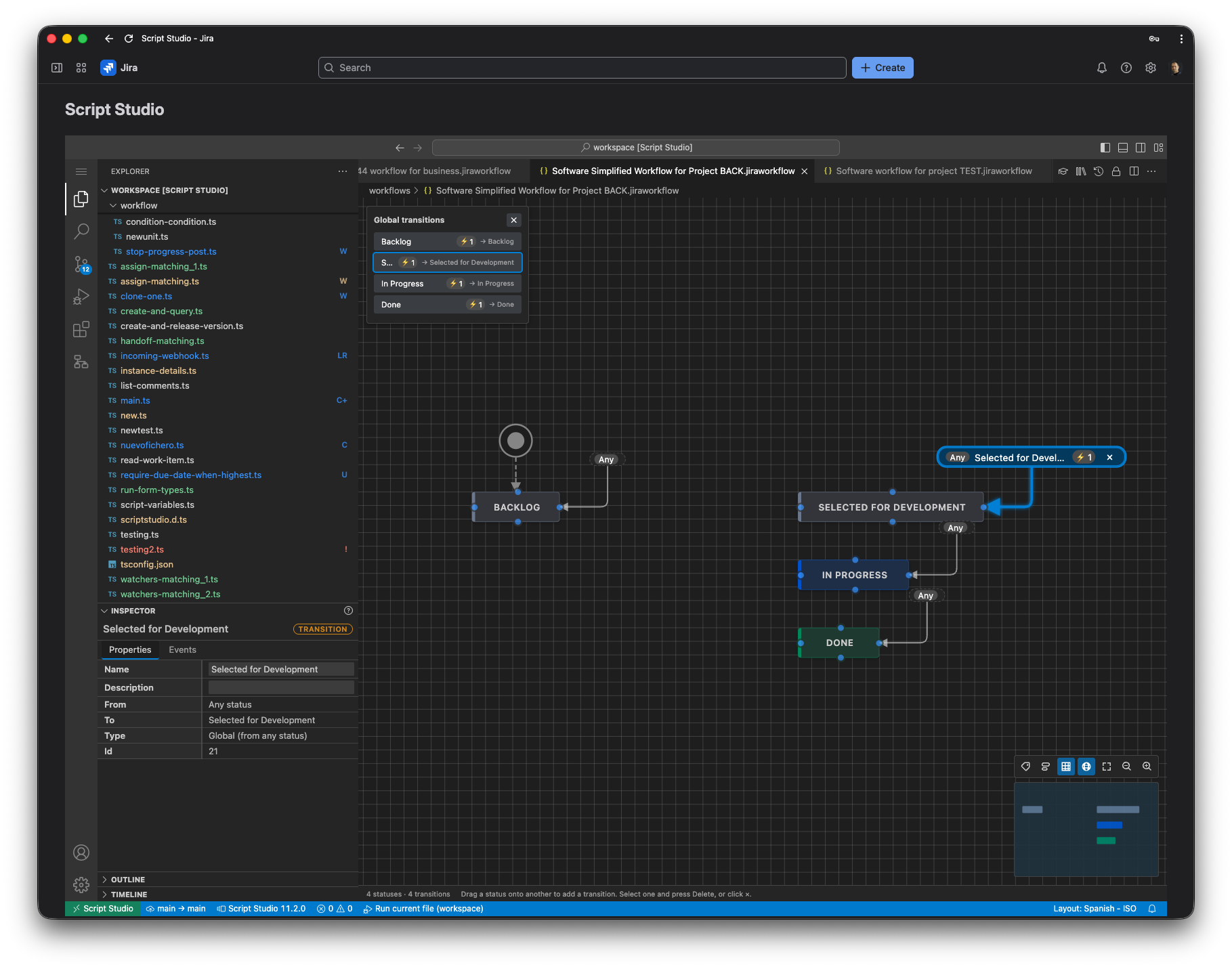Toggle the grid display in canvas toolbar
Viewport: 1232px width, 969px height.
pos(1066,767)
